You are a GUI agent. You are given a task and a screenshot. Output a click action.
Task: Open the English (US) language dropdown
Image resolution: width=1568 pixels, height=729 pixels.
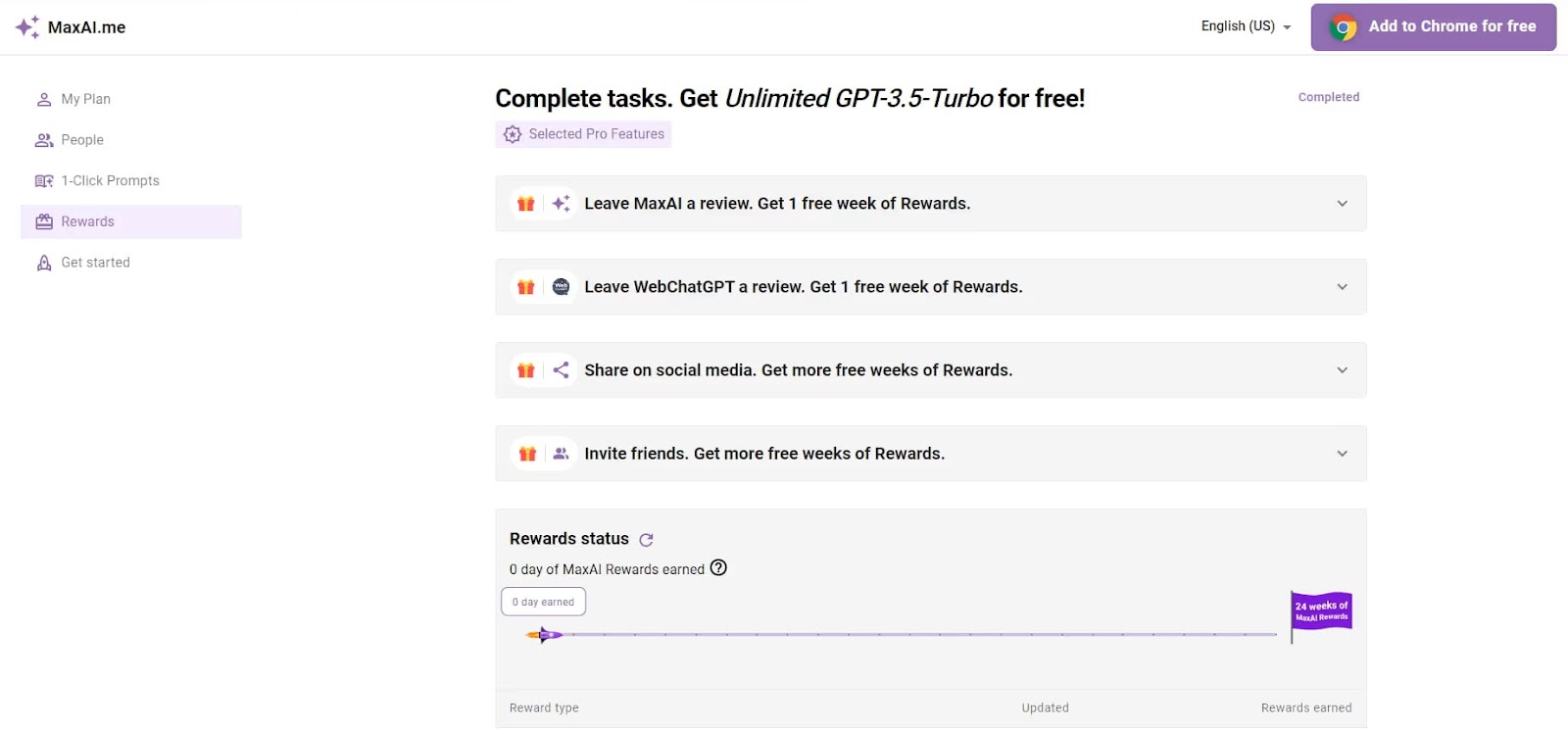[x=1246, y=26]
